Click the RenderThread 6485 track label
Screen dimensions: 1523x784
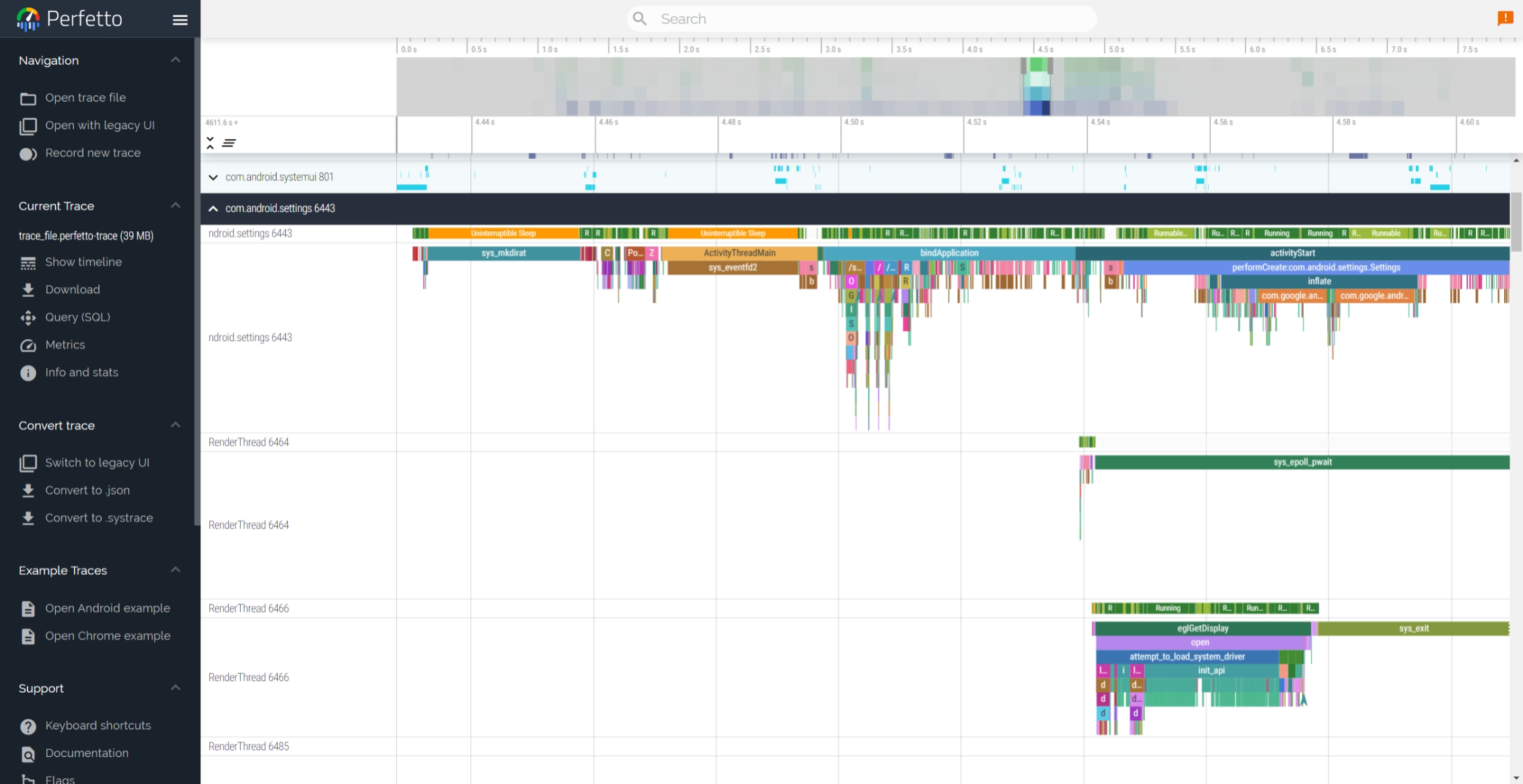[x=248, y=746]
